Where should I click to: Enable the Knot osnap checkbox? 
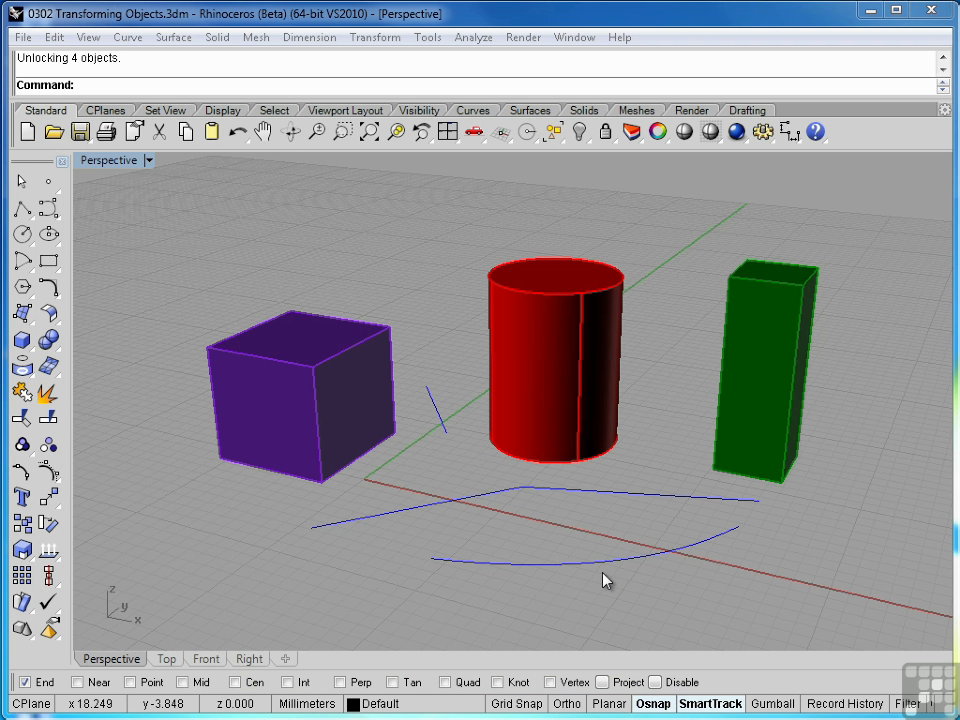(x=498, y=682)
